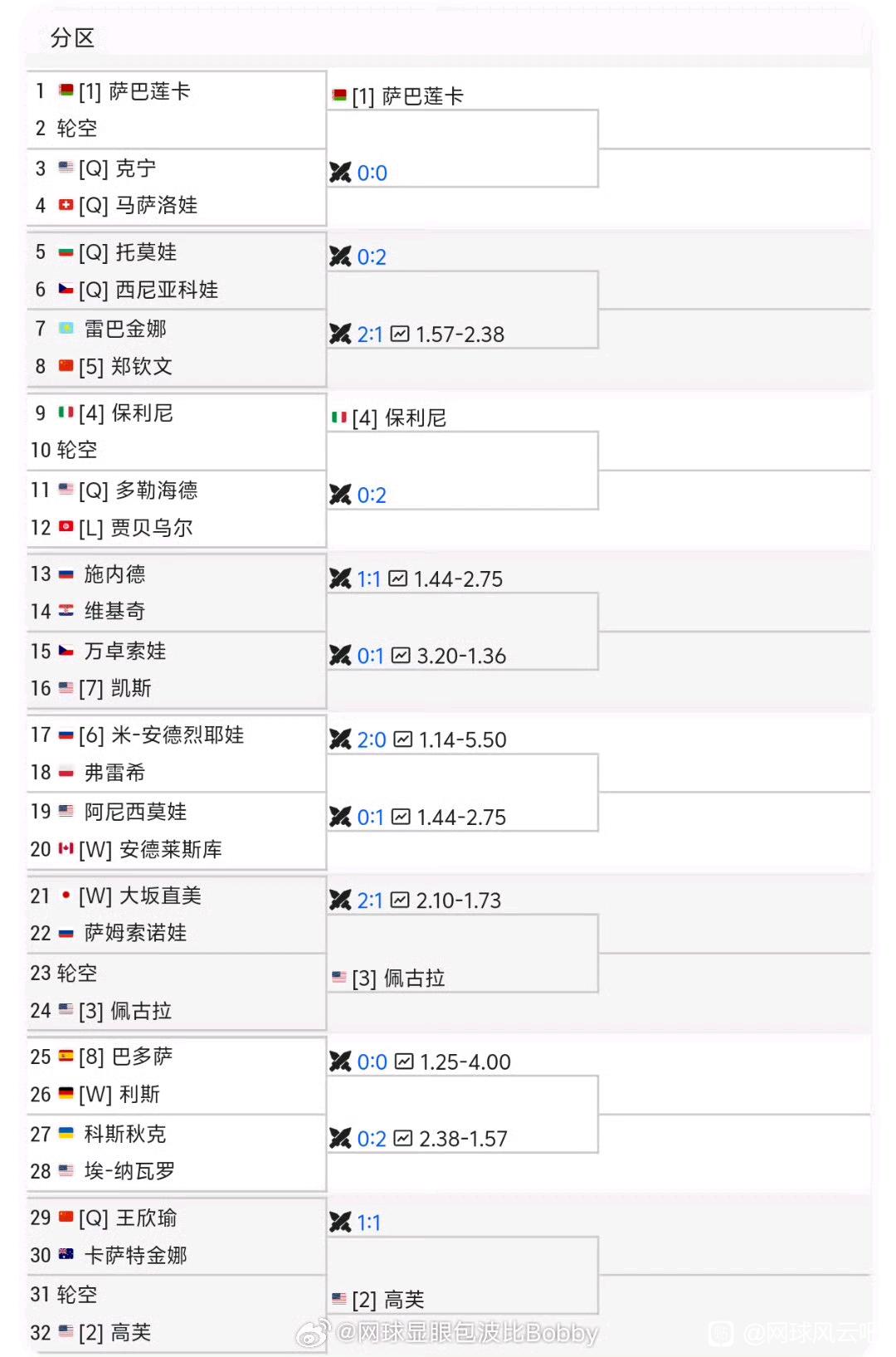
Task: Click odds chart icon beside 2.10-1.73
Action: click(400, 901)
